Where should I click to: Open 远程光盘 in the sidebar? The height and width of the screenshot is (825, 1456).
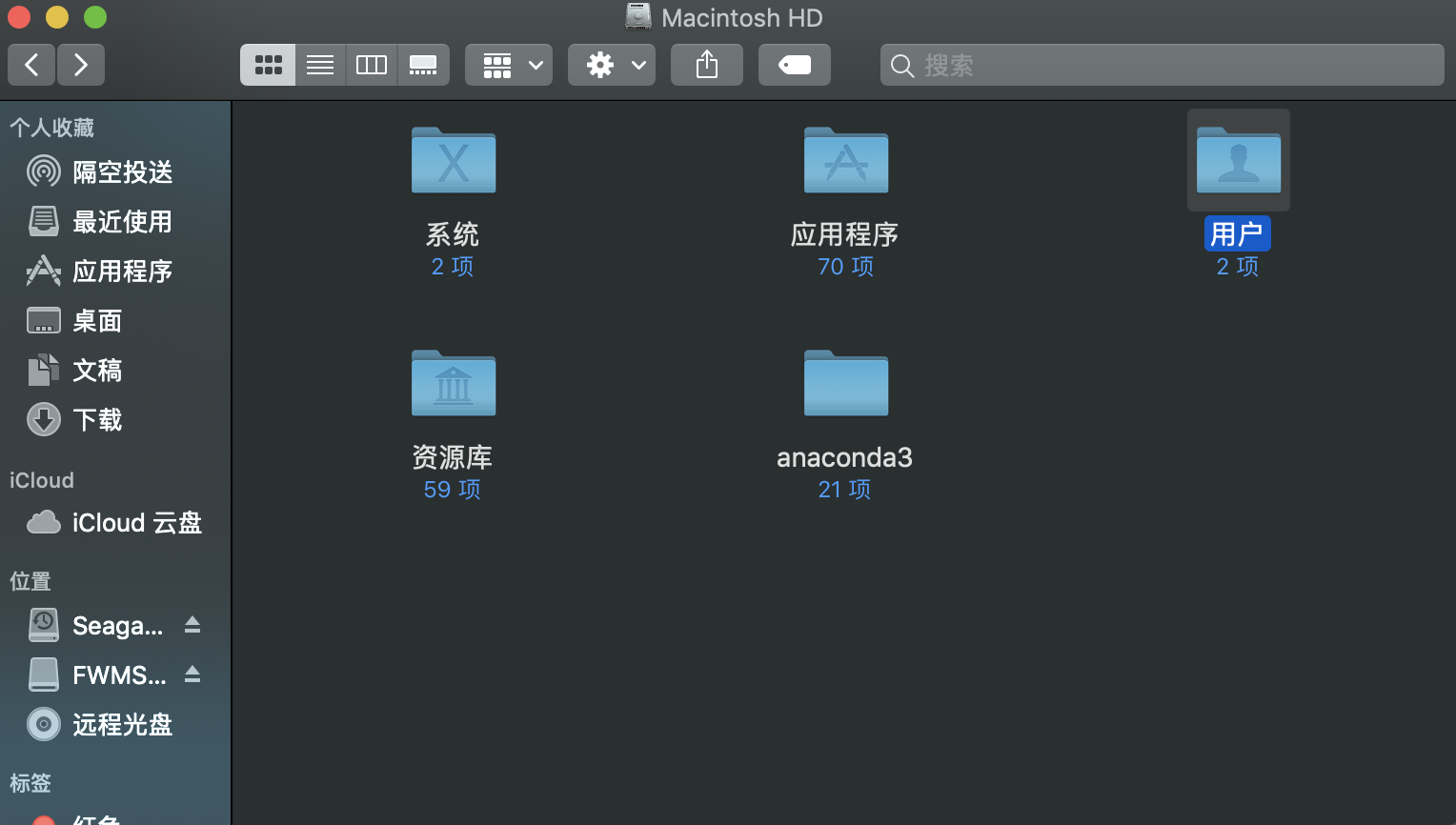(x=115, y=725)
